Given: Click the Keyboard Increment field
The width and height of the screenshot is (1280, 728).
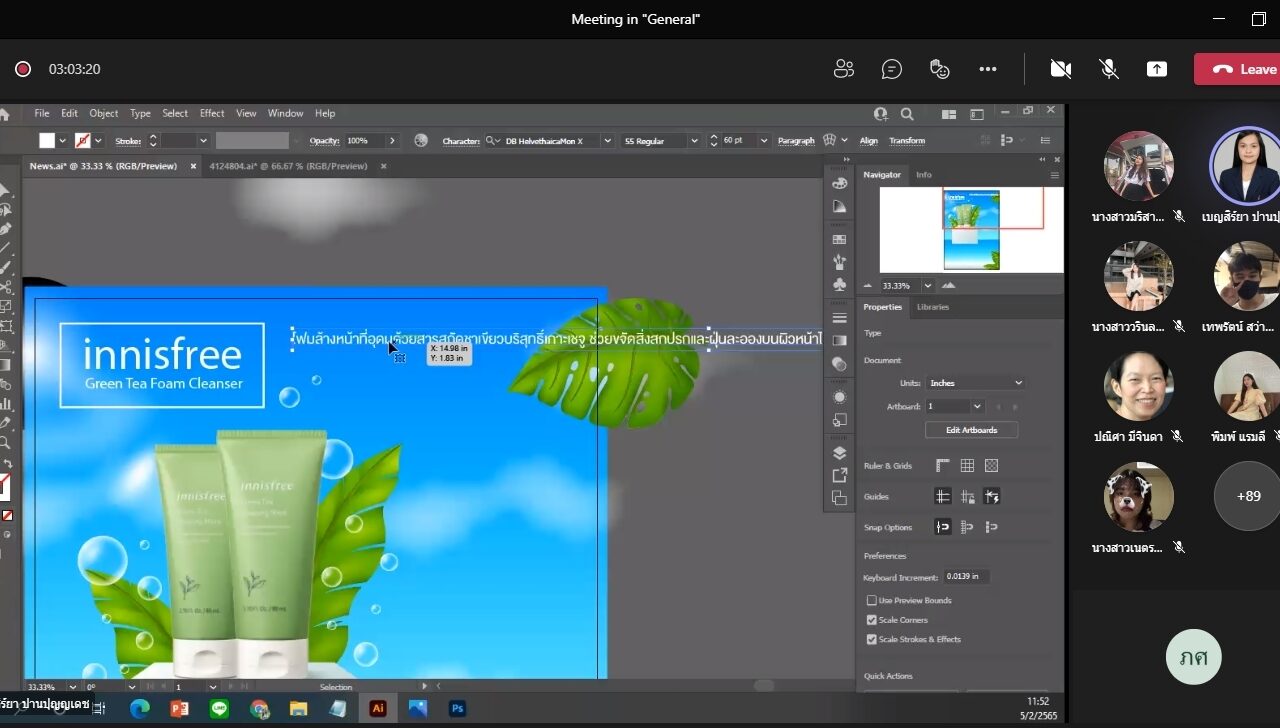Looking at the screenshot, I should (966, 577).
